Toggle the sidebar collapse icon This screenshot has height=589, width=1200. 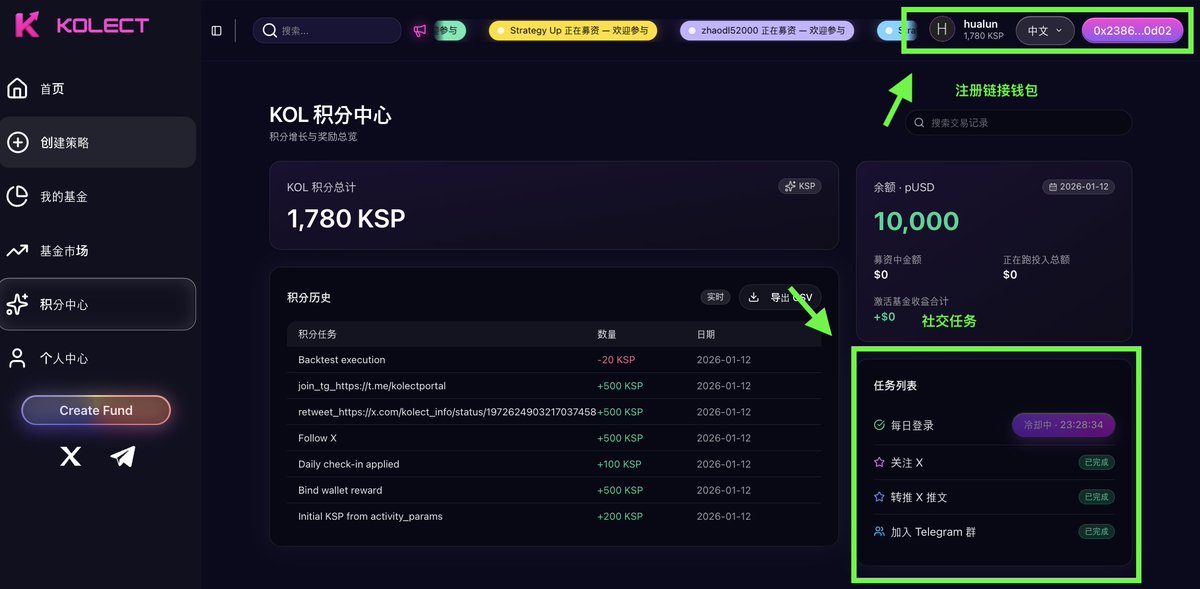[x=217, y=30]
